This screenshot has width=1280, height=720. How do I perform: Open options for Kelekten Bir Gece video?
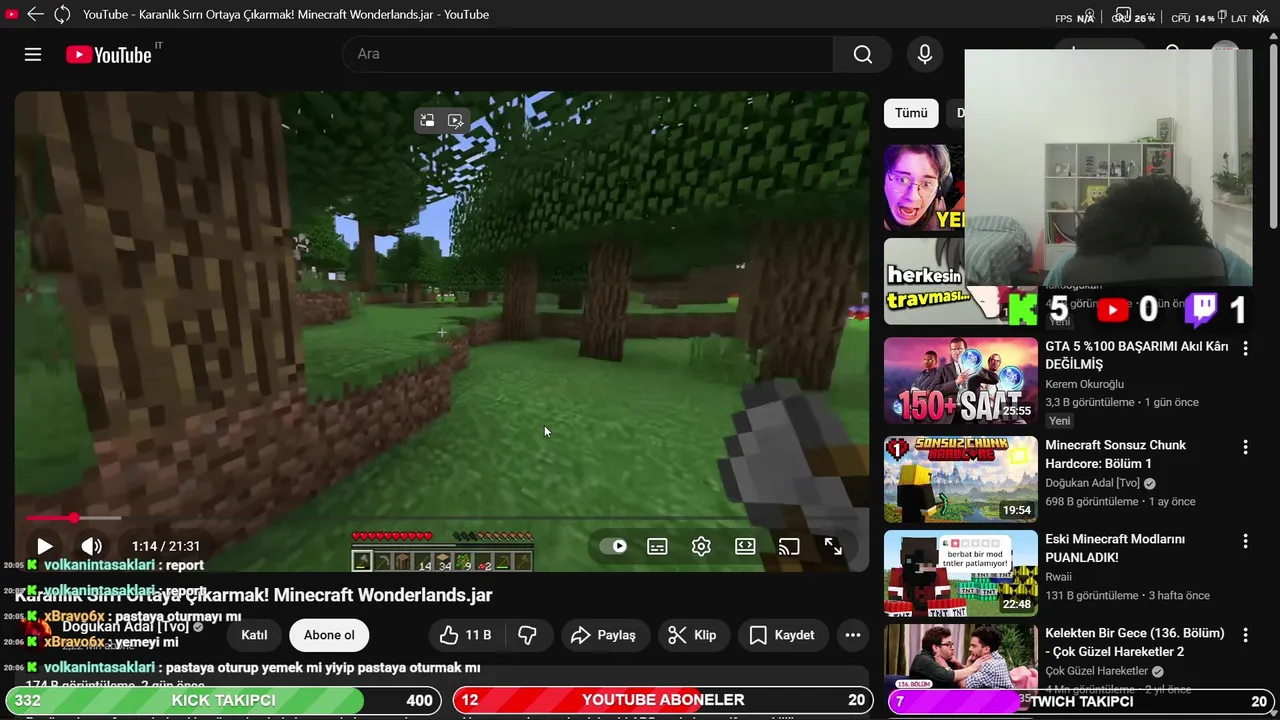pyautogui.click(x=1246, y=635)
